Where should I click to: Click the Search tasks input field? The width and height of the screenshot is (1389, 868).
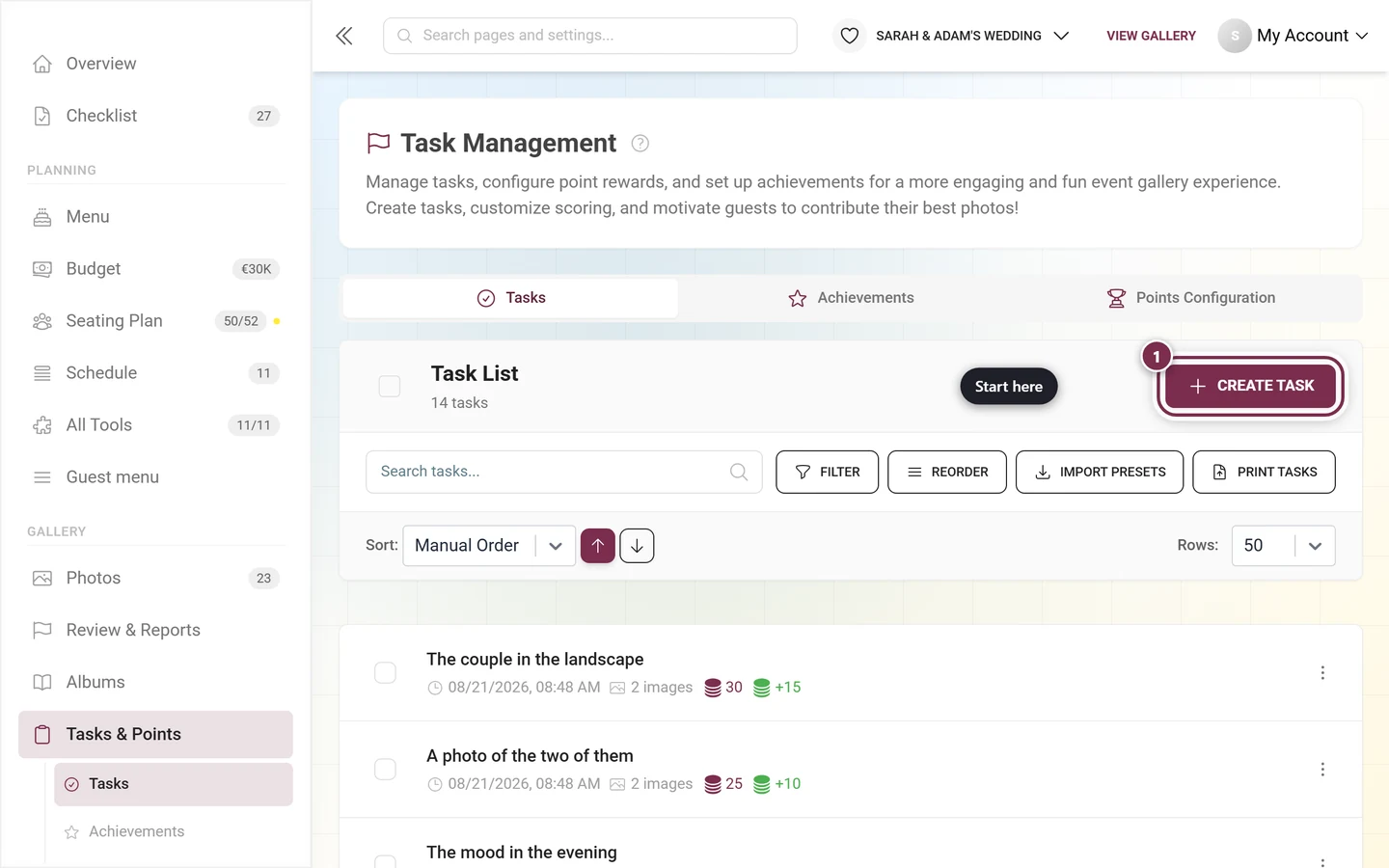(x=564, y=472)
